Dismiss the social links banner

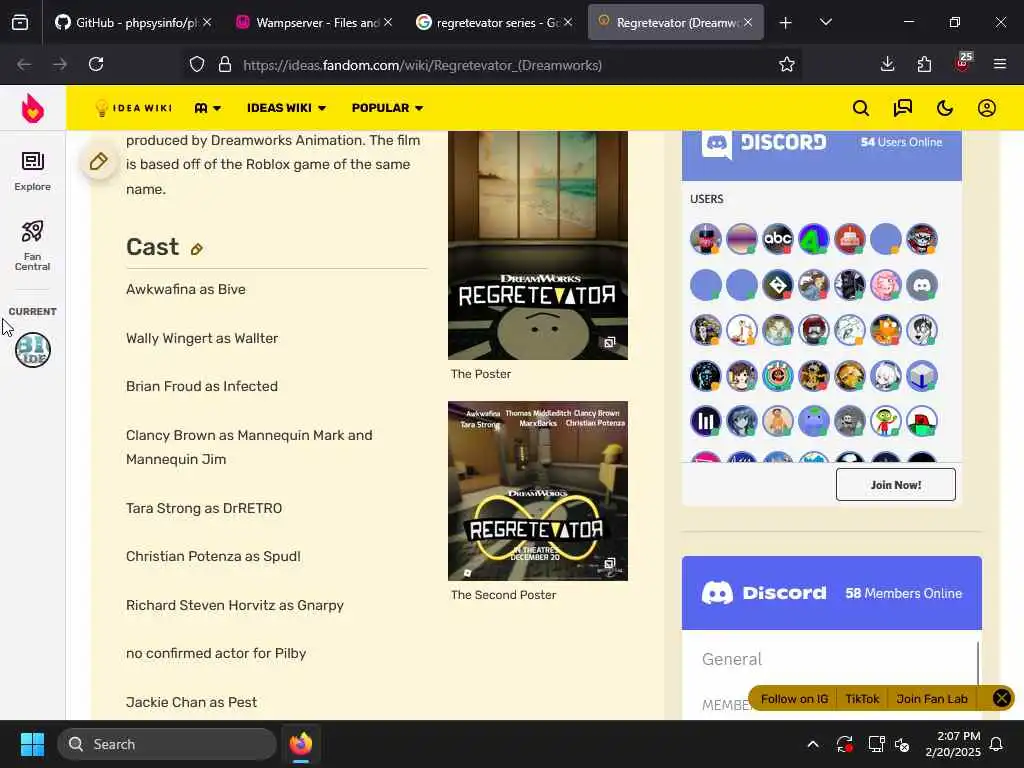tap(1001, 698)
